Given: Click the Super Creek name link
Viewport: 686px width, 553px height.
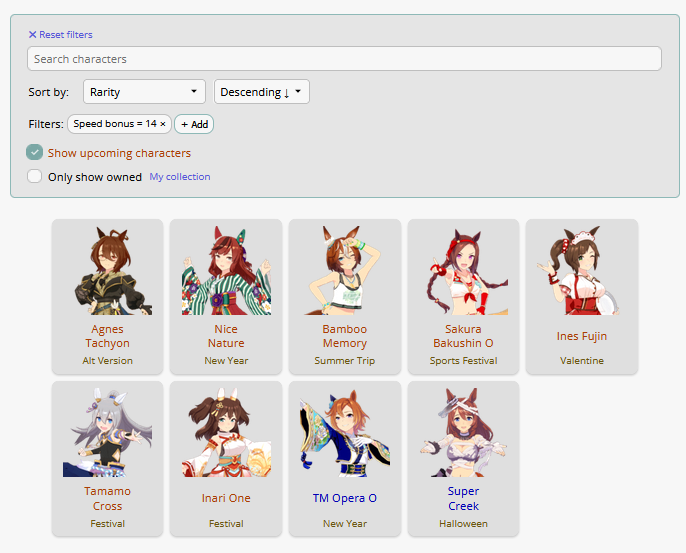Looking at the screenshot, I should coord(463,498).
